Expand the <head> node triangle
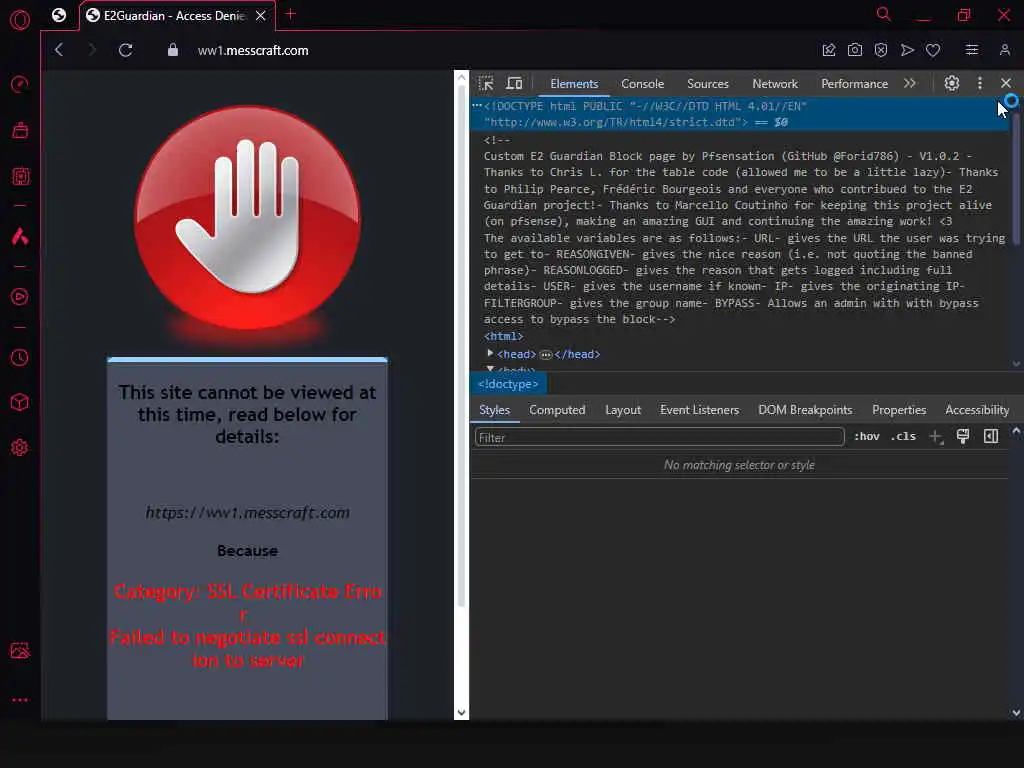 click(490, 353)
